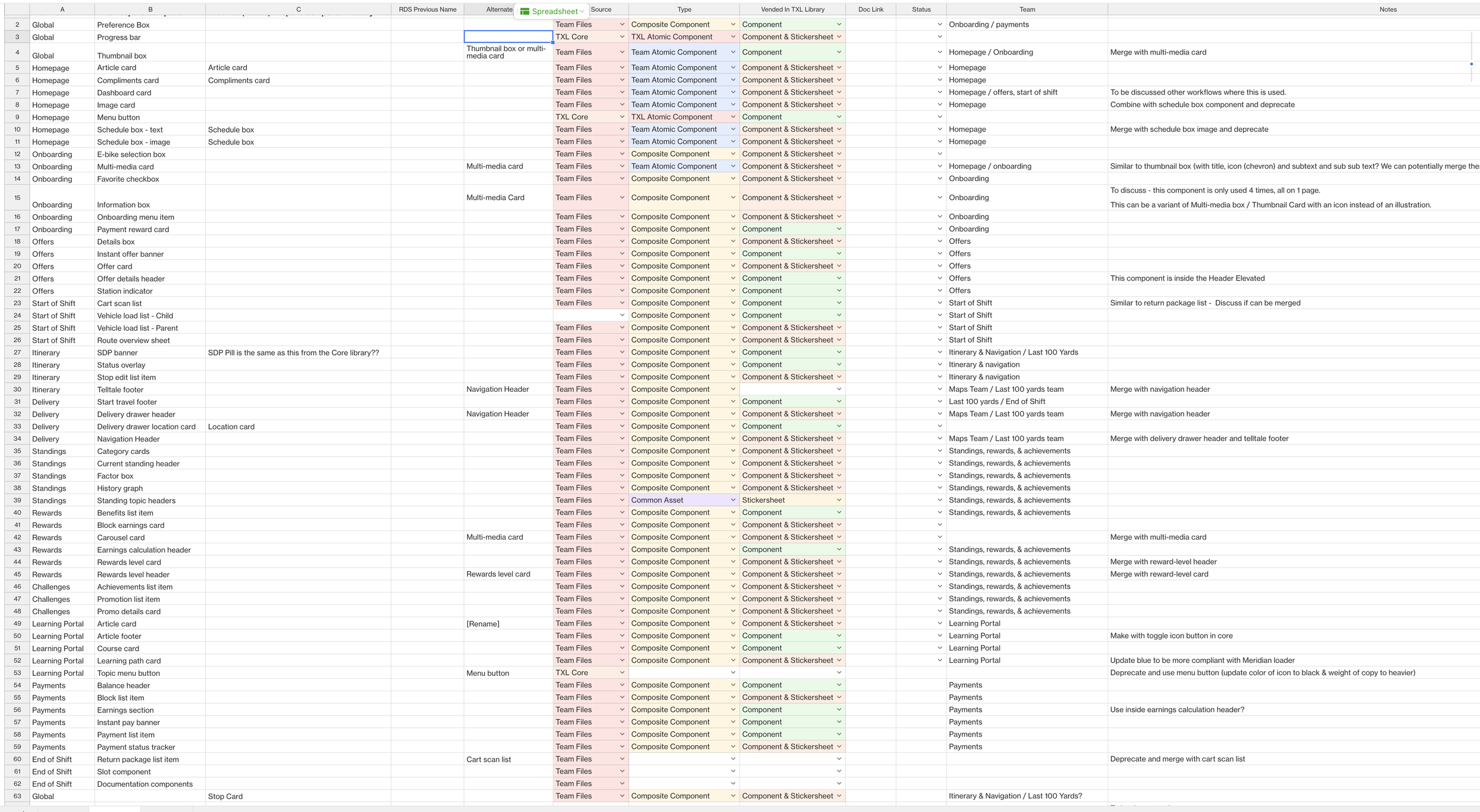Open Status dropdown for Information box row
The height and width of the screenshot is (812, 1480).
tap(940, 198)
